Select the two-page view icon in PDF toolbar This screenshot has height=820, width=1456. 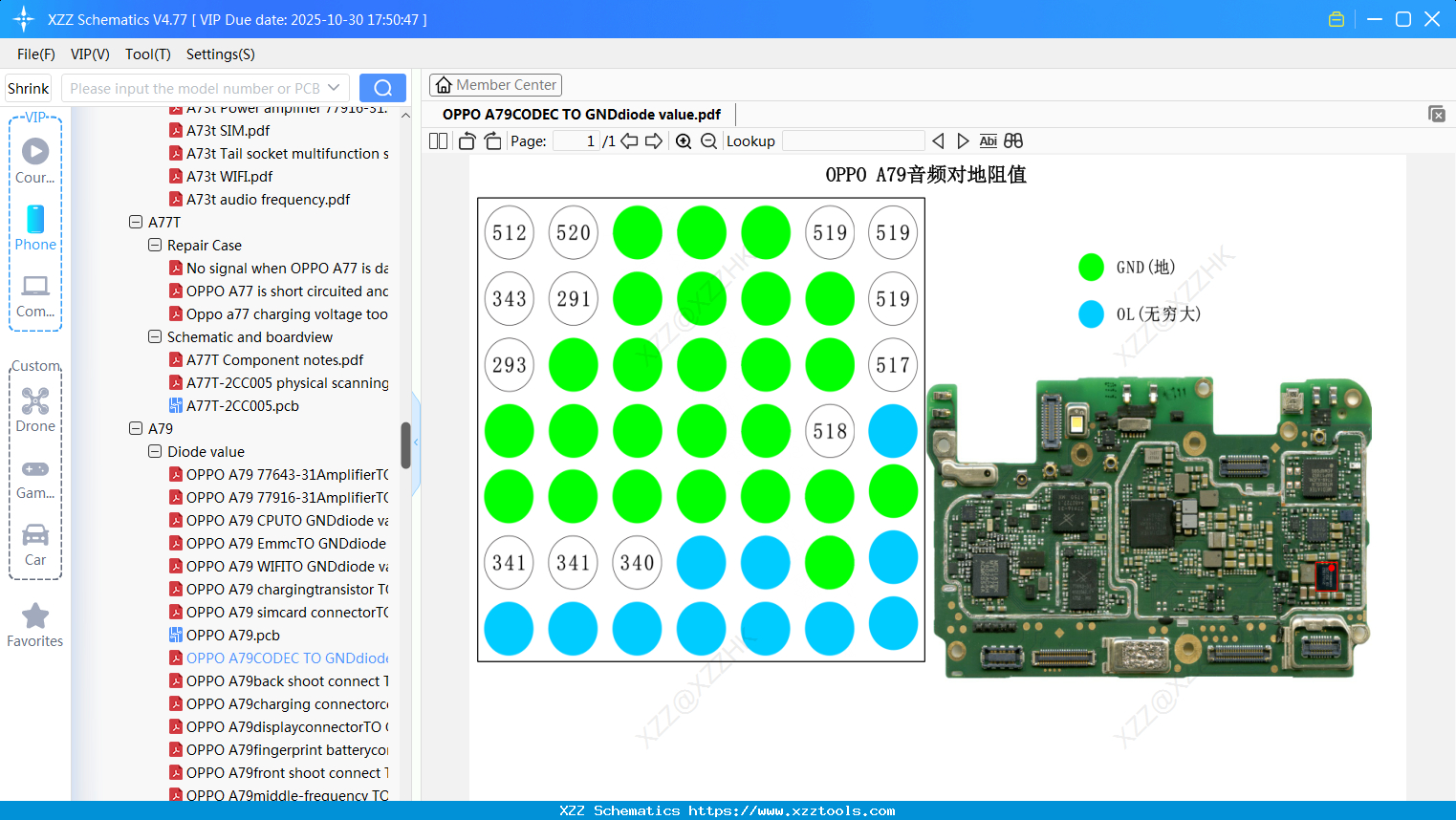tap(438, 140)
